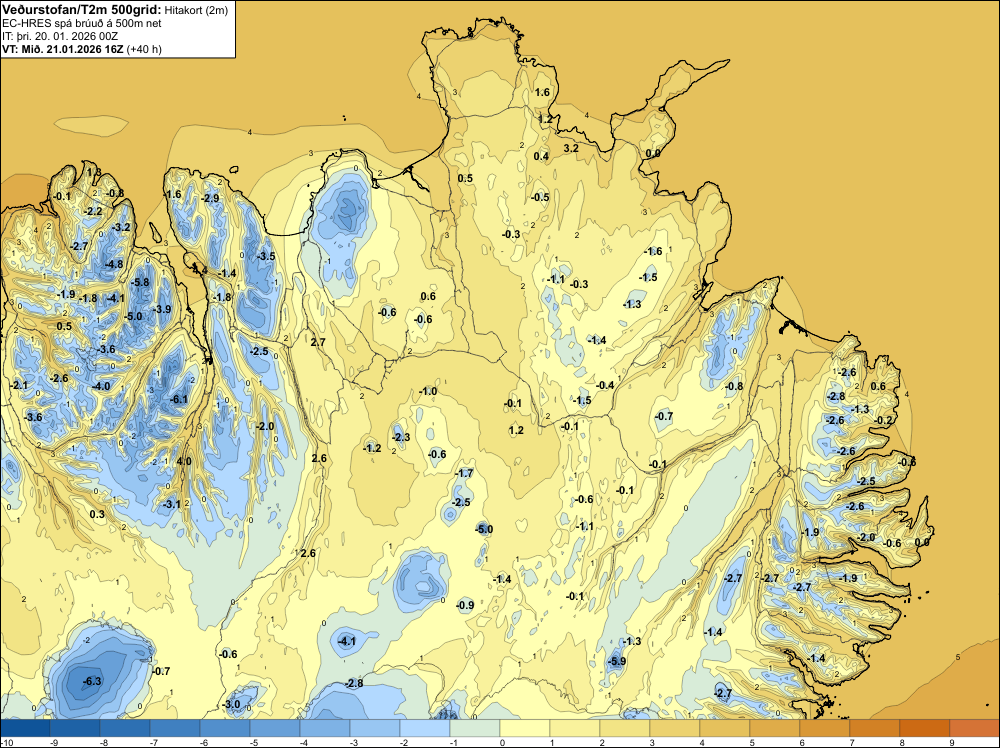Click the -2.9 temperature value
The height and width of the screenshot is (748, 1000).
point(210,198)
